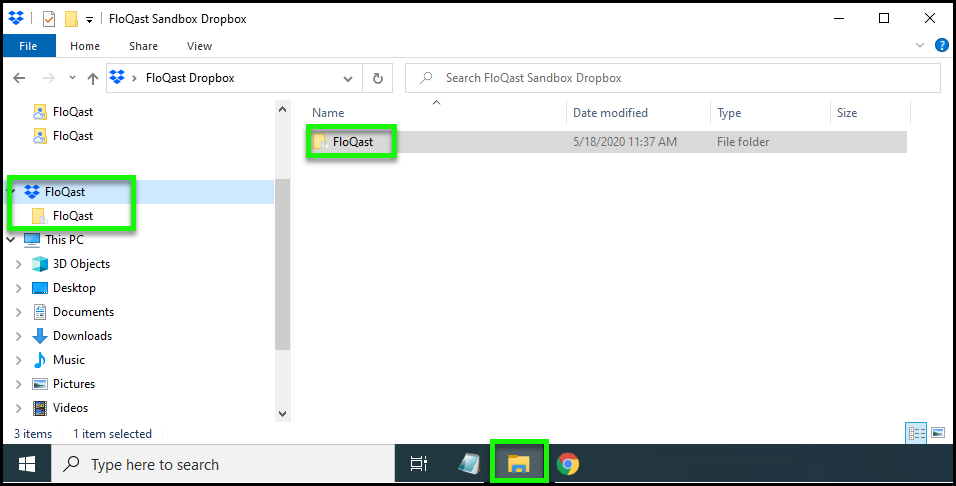This screenshot has height=486, width=956.
Task: Switch to the View ribbon tab
Action: point(199,46)
